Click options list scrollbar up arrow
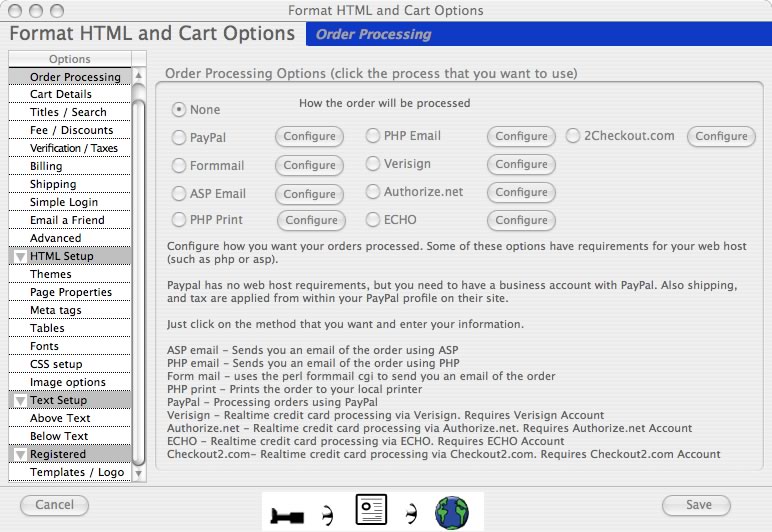 pyautogui.click(x=139, y=76)
